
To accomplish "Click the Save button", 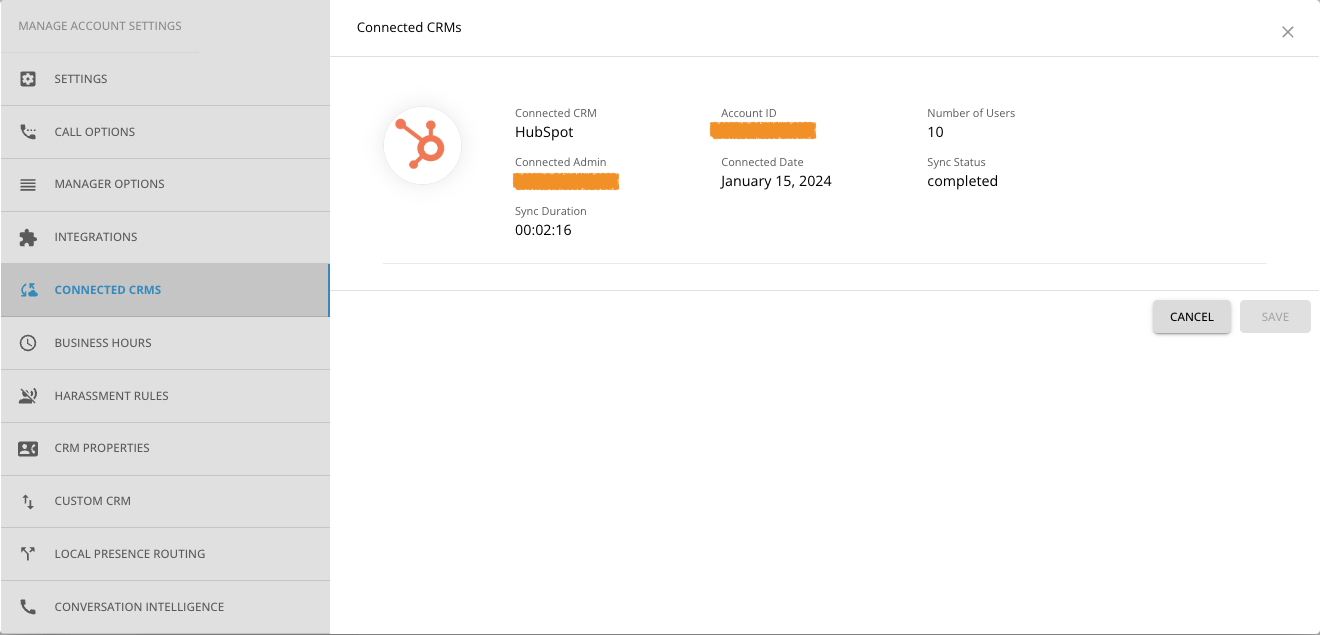I will coord(1275,317).
